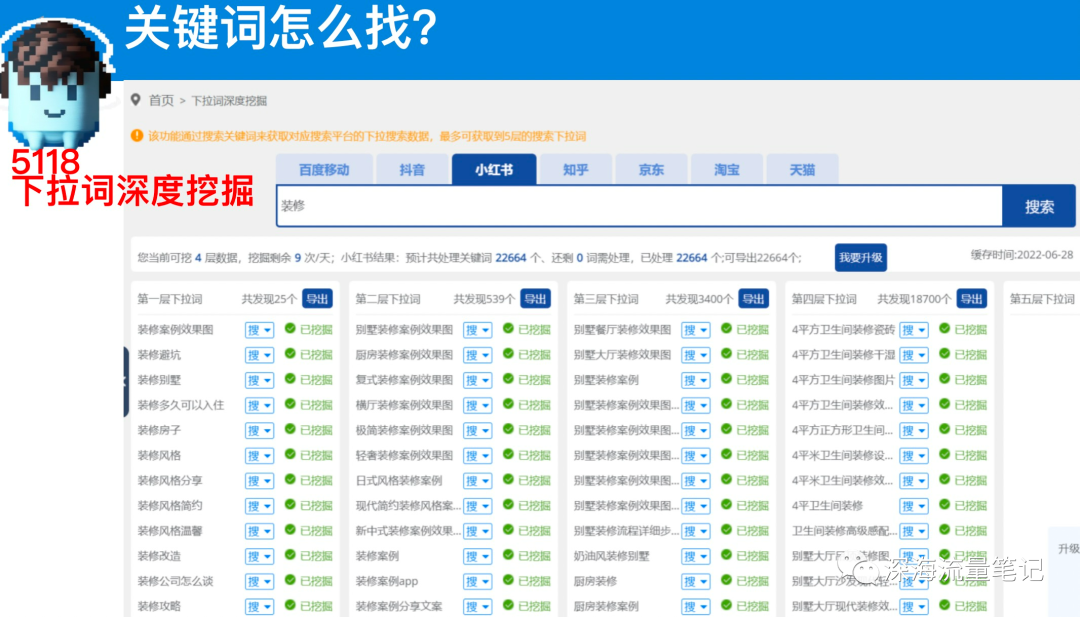Click the green check icon for 日式风格装修案例
This screenshot has width=1080, height=617.
tap(508, 479)
